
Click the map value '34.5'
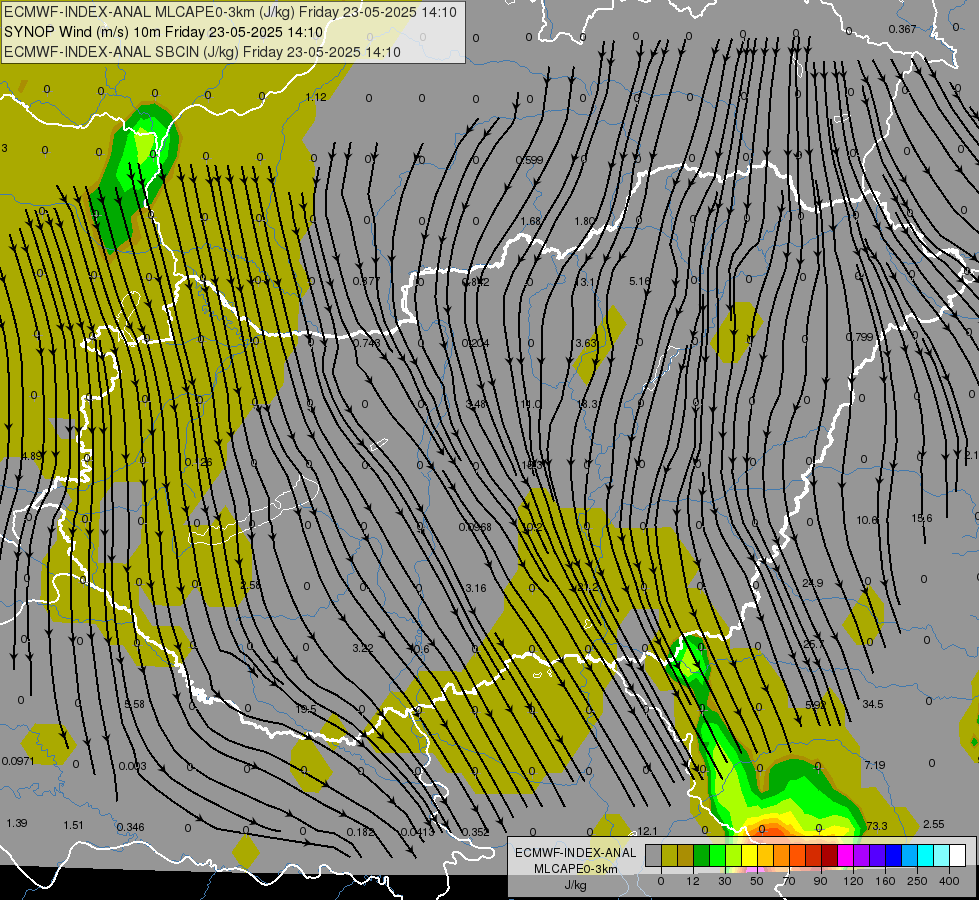point(873,705)
